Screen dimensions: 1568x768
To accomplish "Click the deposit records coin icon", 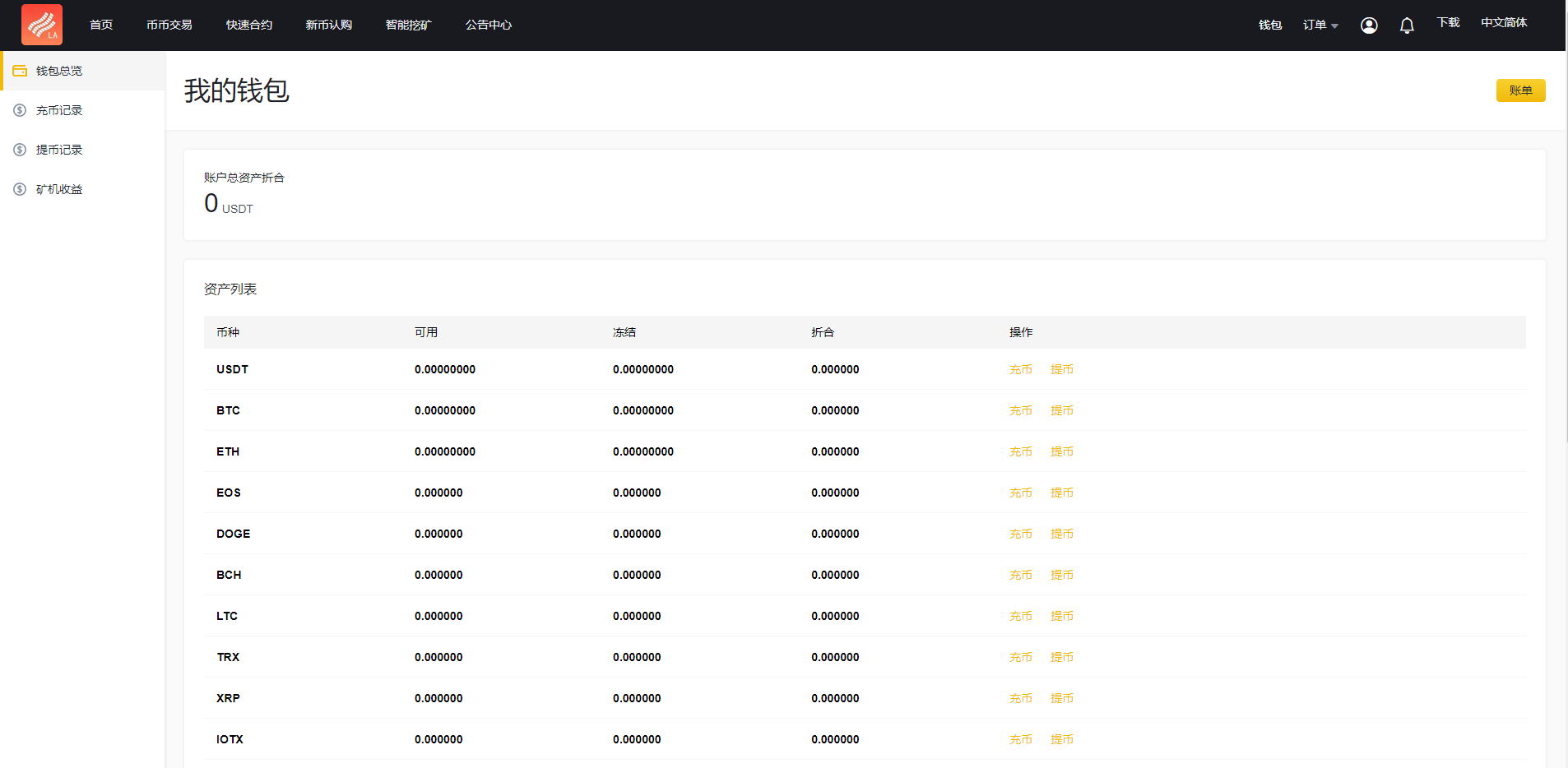I will [x=20, y=110].
